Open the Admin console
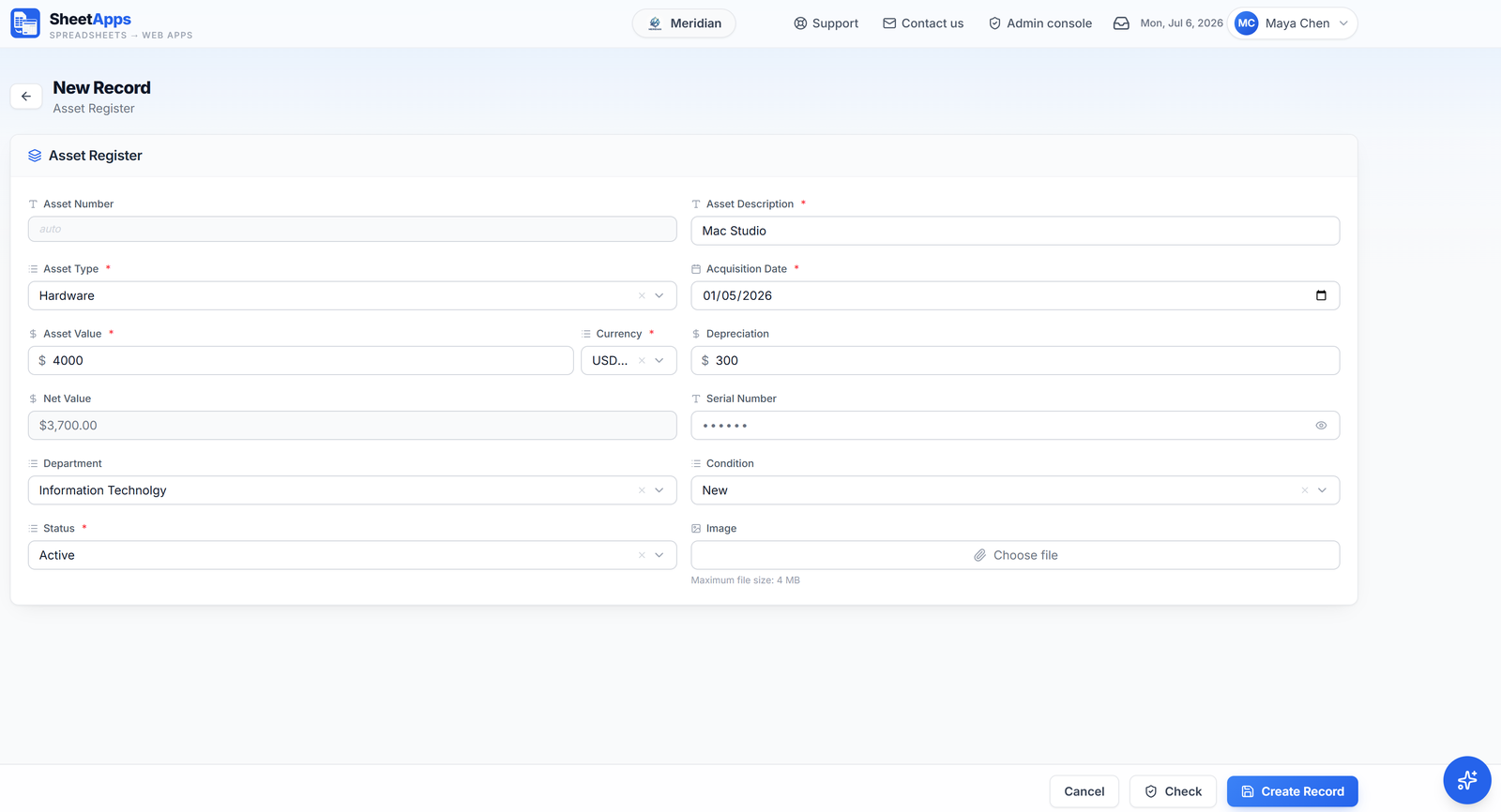 click(x=1040, y=23)
